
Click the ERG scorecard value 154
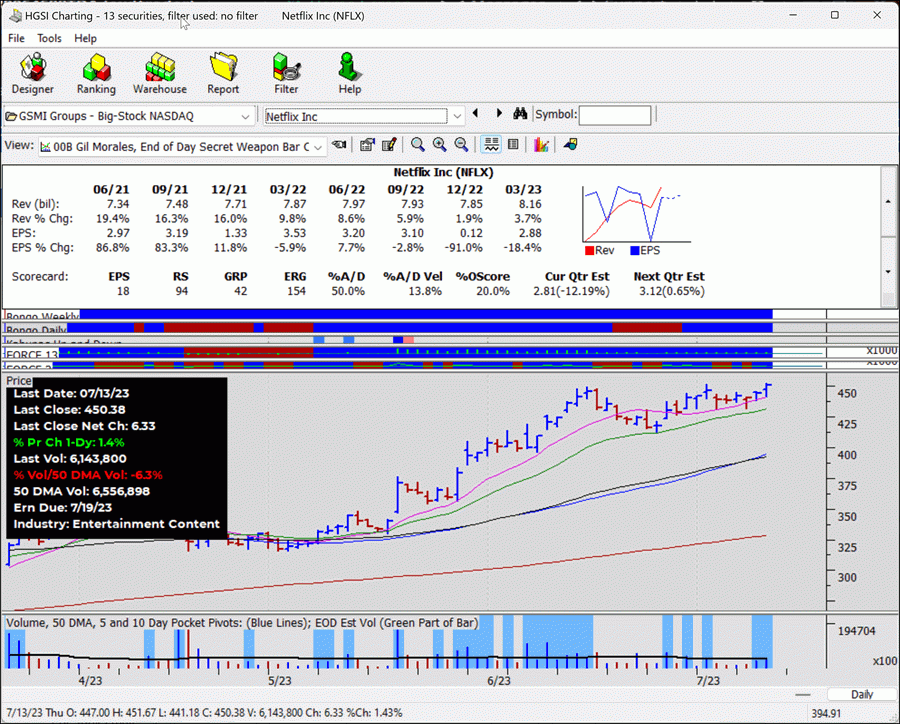click(x=296, y=292)
